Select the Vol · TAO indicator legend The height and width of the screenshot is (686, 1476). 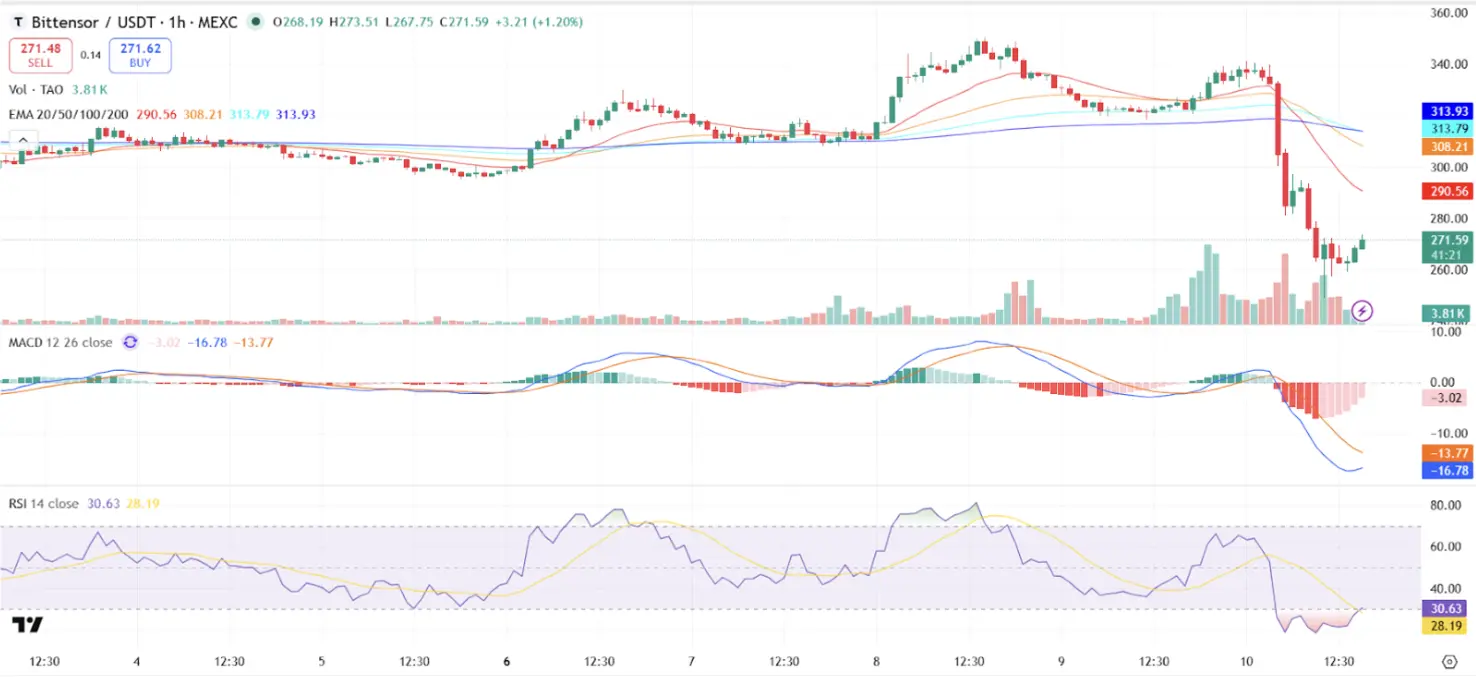tap(35, 90)
